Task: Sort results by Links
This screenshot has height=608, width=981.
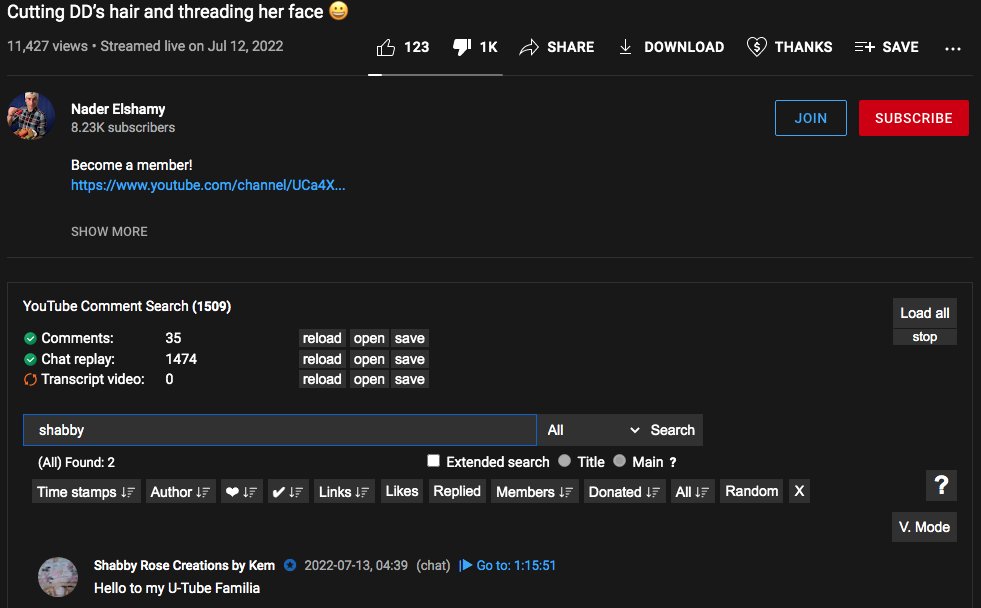Action: coord(343,492)
